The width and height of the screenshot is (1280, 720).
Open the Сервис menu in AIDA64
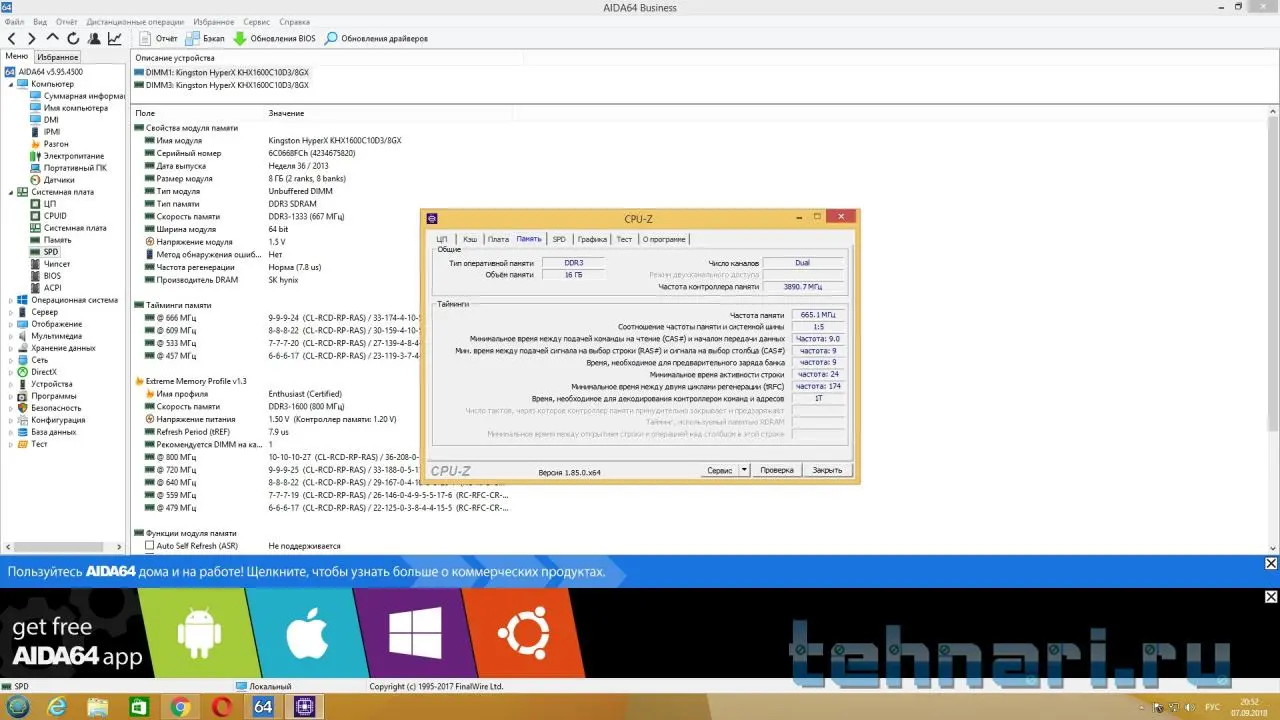257,22
